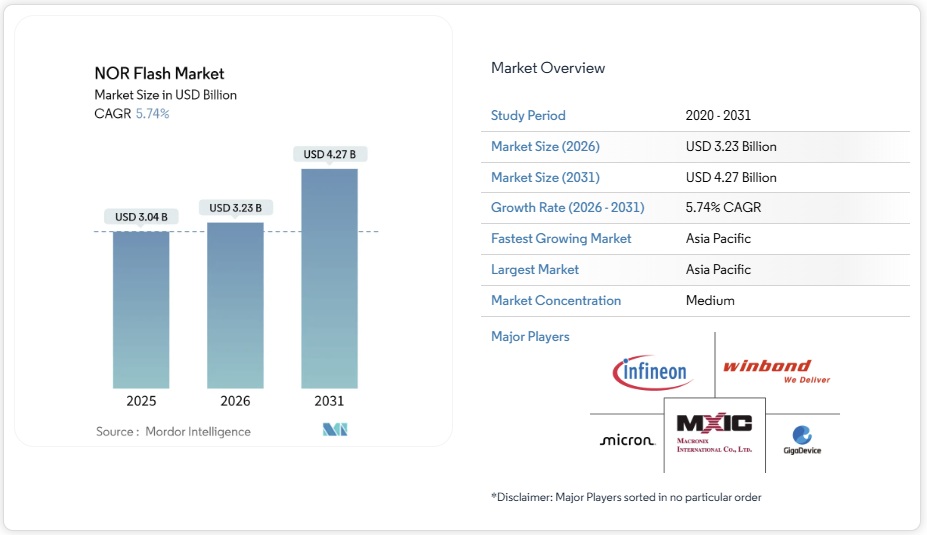Click the USD 4.27 B bar label
The image size is (927, 535).
[329, 154]
